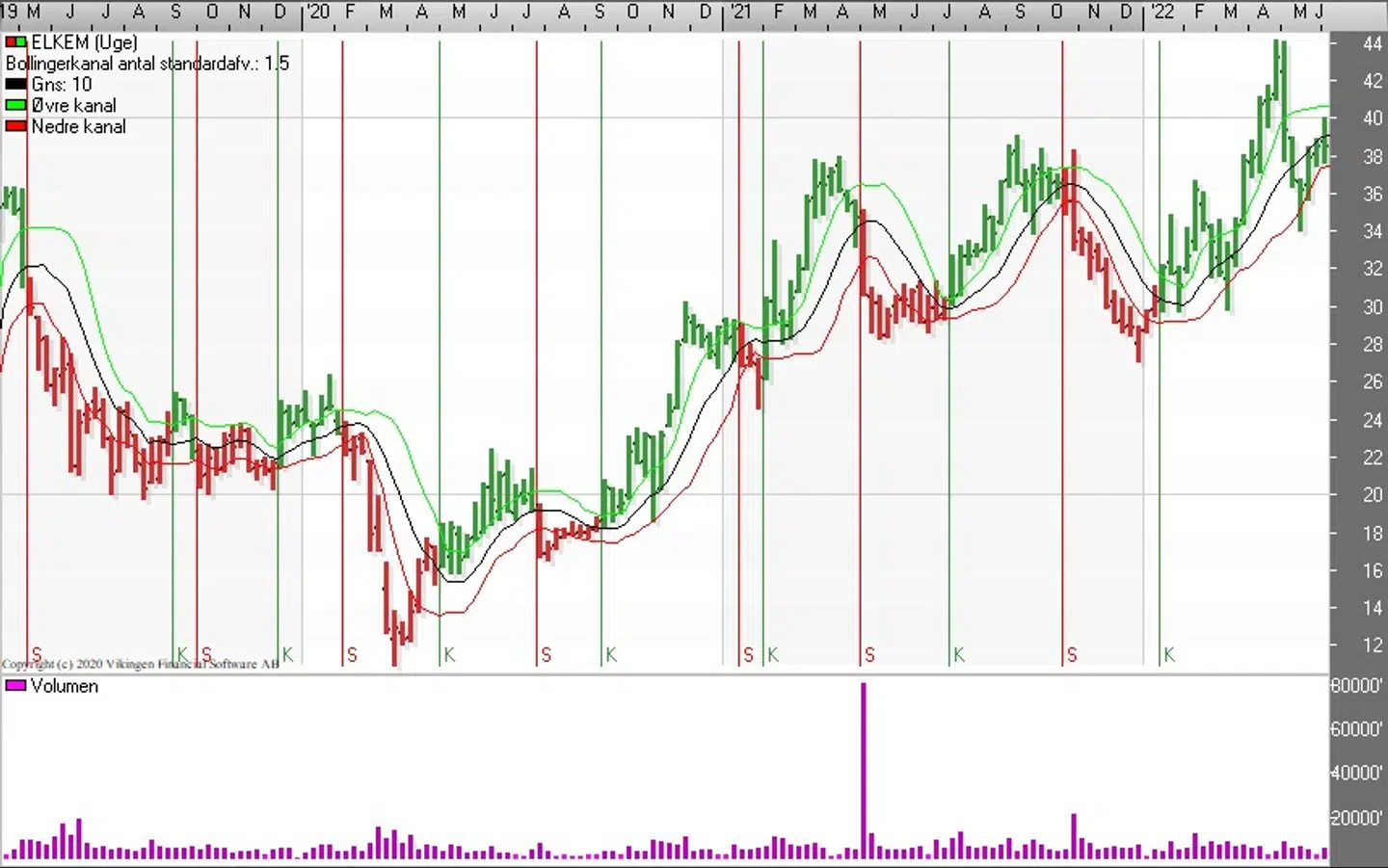This screenshot has height=868, width=1388.
Task: Click the 80000 label on volume axis
Action: tap(1356, 686)
